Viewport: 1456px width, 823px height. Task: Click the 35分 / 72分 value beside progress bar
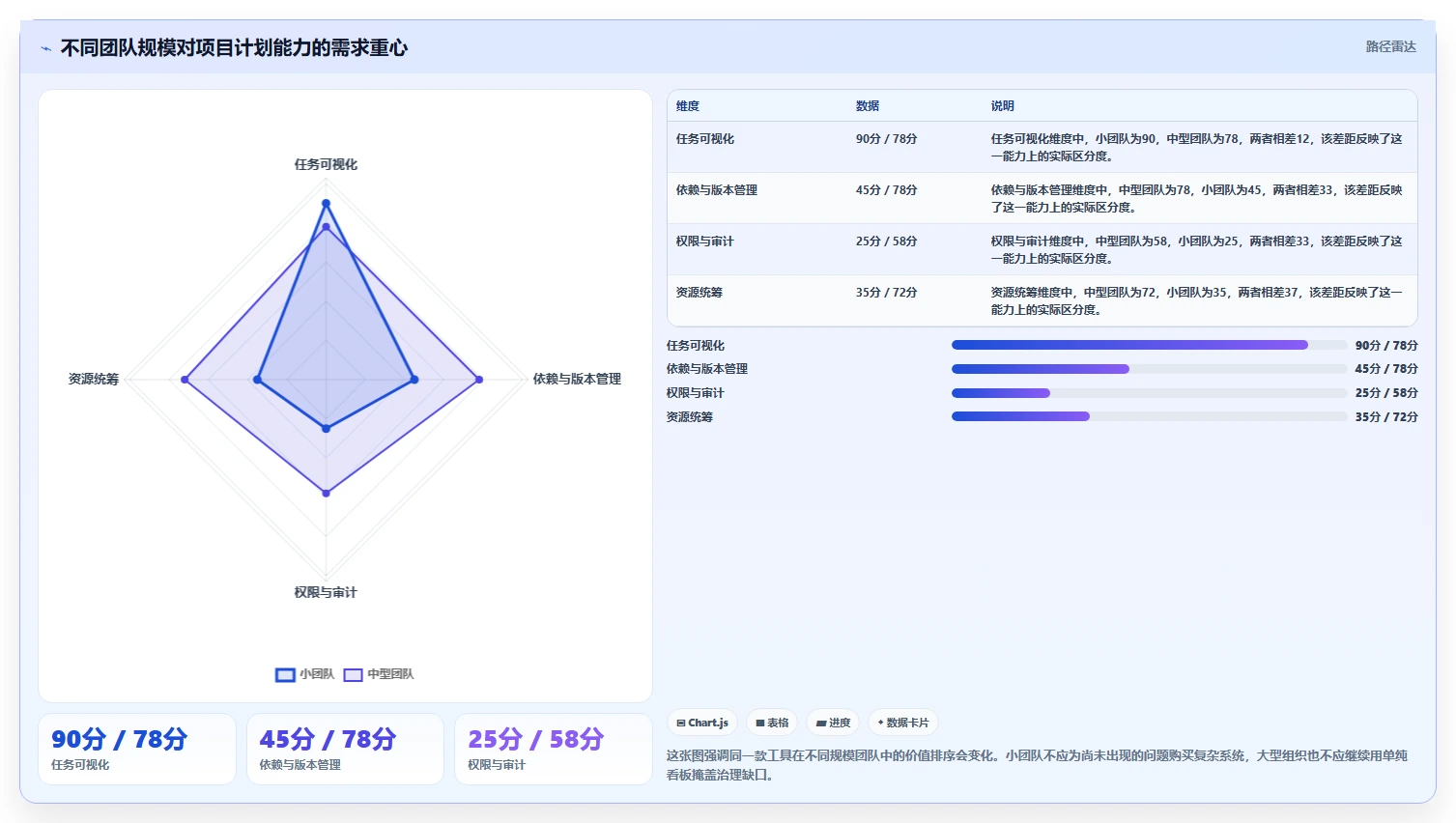click(1386, 417)
